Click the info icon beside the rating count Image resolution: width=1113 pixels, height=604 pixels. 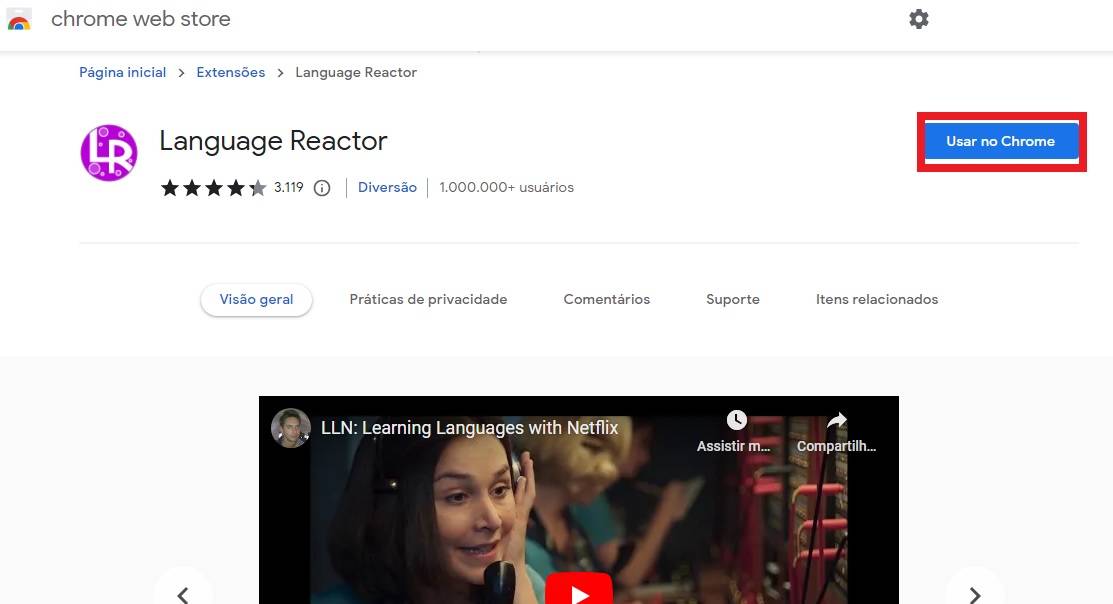tap(322, 188)
